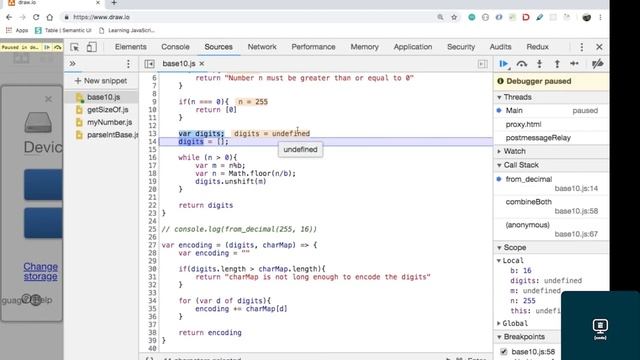Resume script execution in debugger
Screen dimensions: 640x360
504,64
